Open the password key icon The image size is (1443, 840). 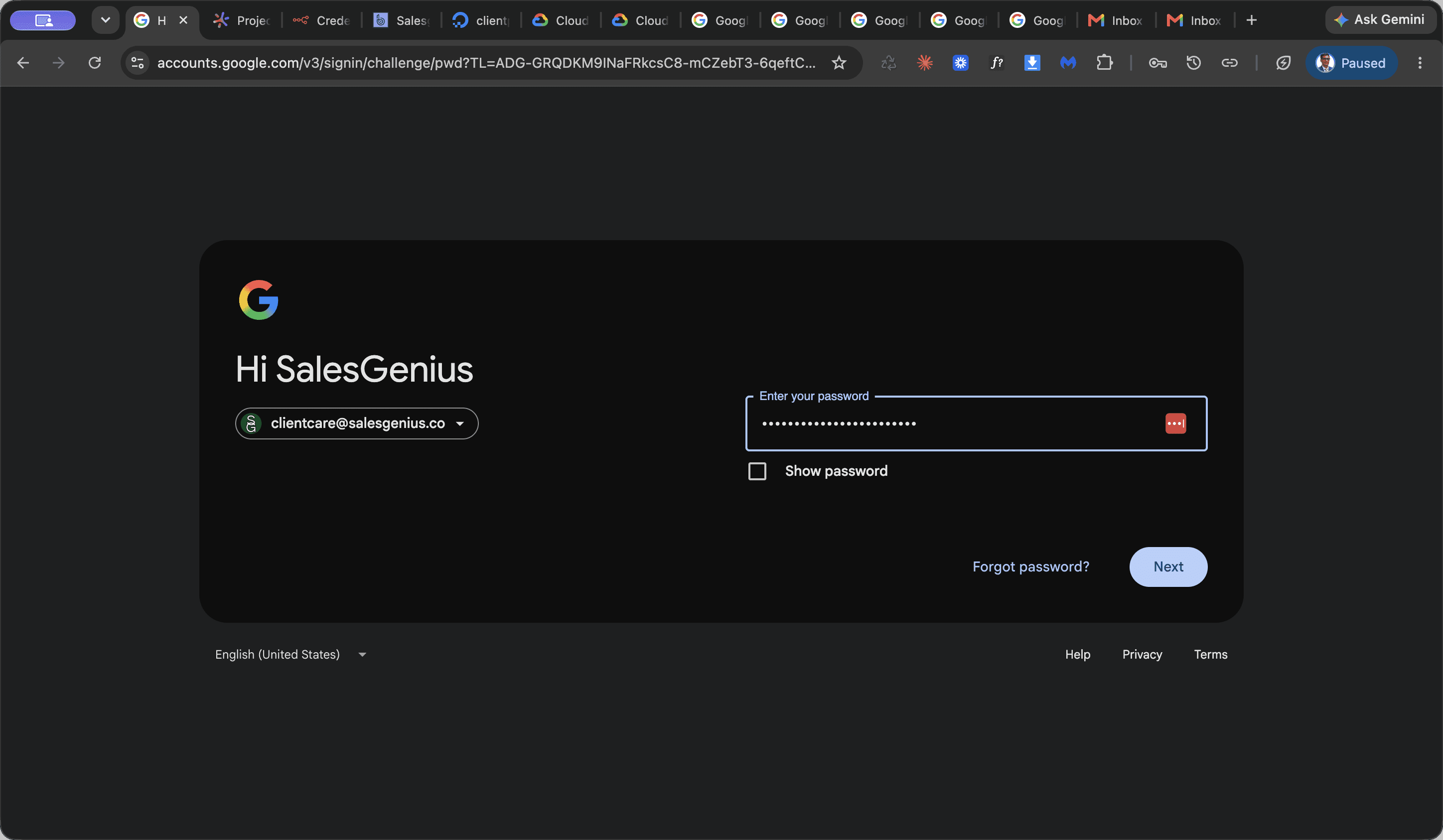click(x=1158, y=63)
